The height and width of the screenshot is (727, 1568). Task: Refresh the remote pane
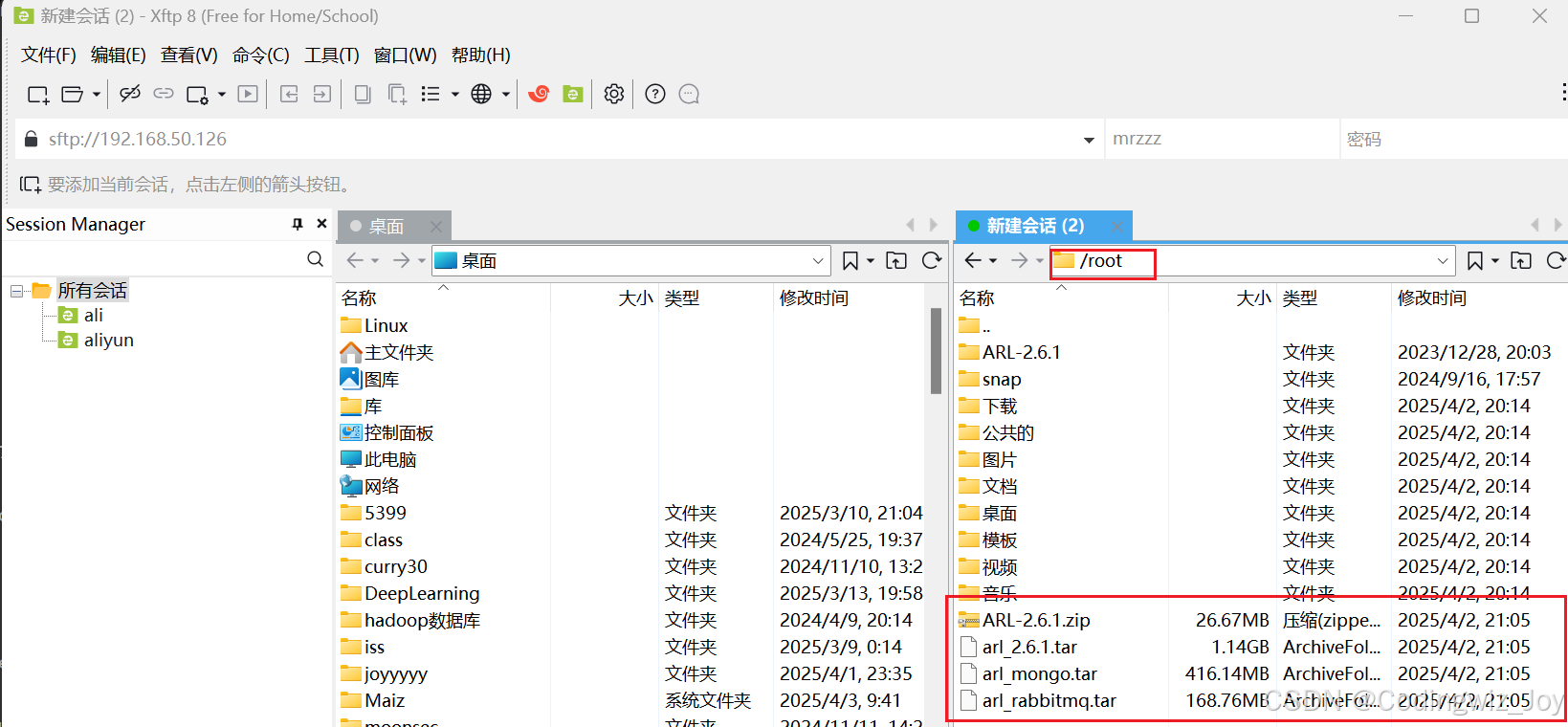click(x=1557, y=260)
